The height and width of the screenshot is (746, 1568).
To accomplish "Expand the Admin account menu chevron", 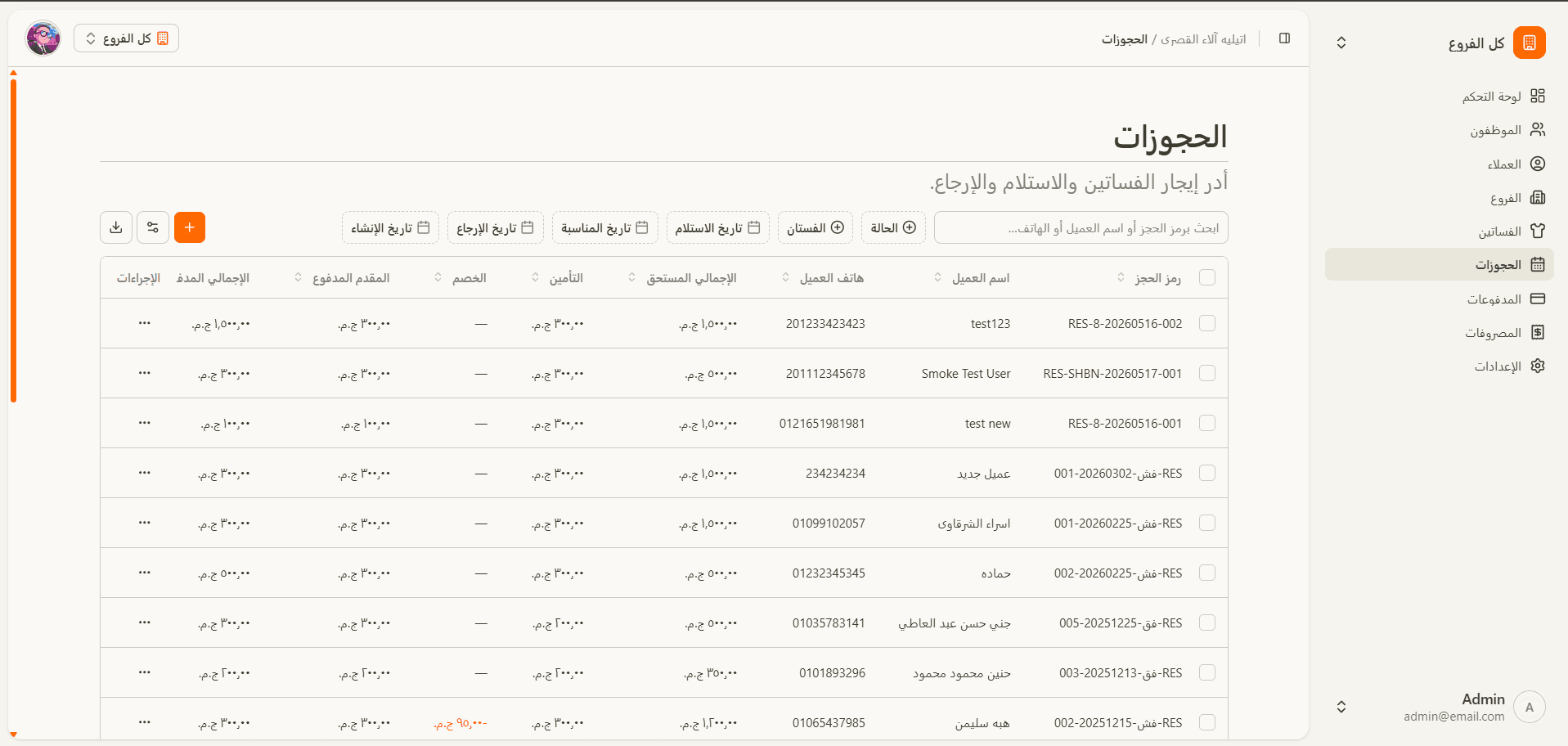I will (1341, 707).
